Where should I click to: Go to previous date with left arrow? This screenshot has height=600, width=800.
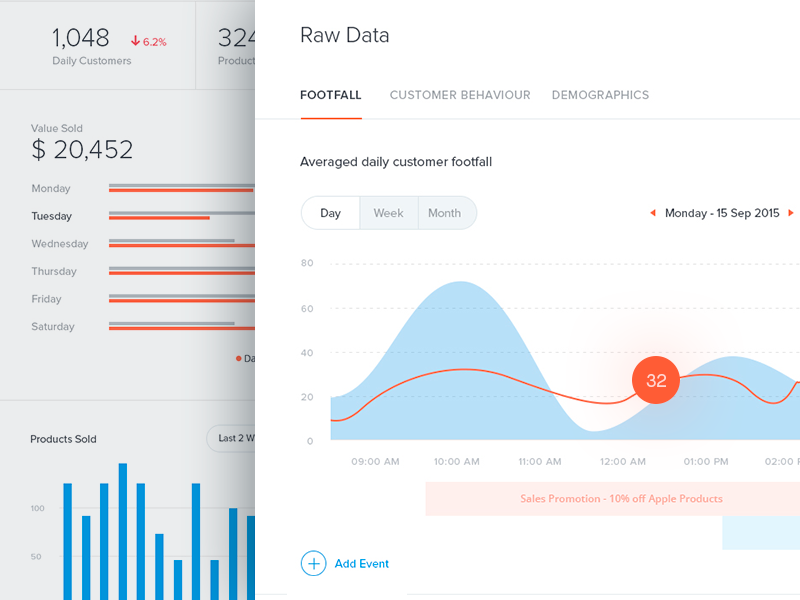653,213
